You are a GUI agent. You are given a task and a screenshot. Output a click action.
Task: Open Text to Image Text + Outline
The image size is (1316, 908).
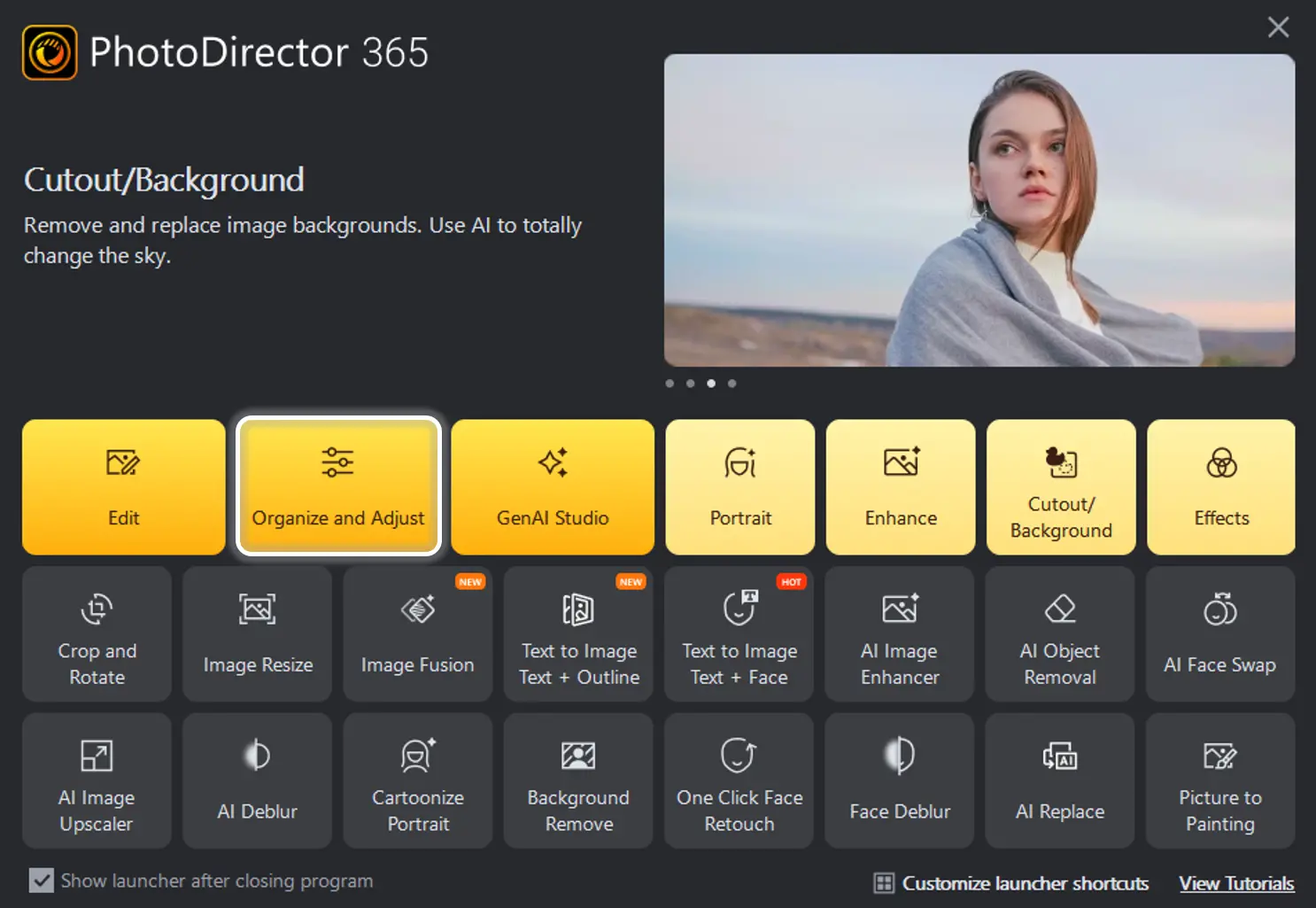pyautogui.click(x=577, y=633)
